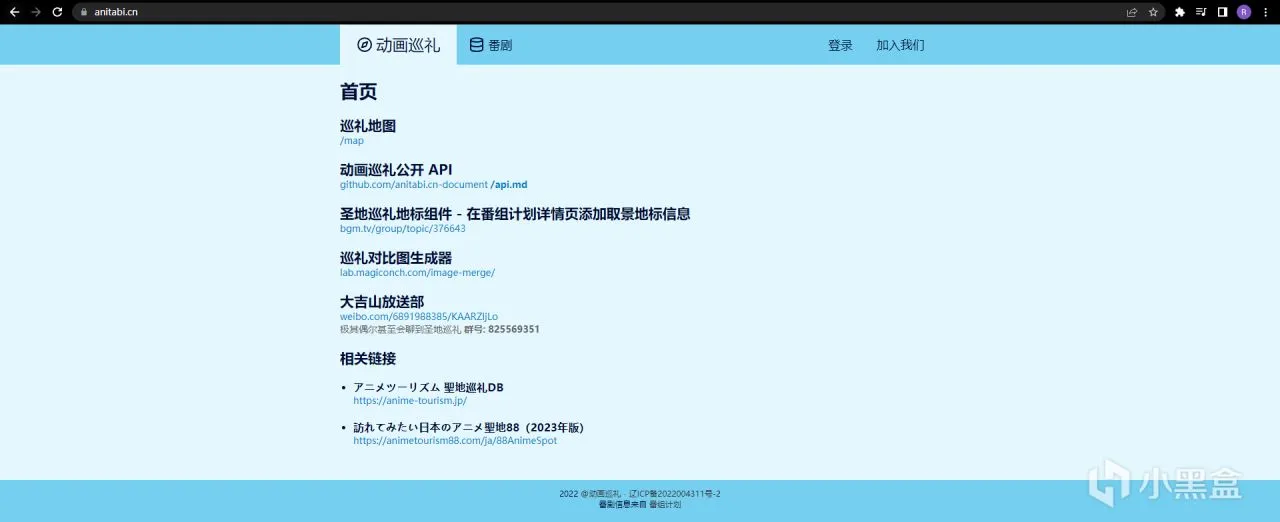Reload the page with the refresh icon
1280x522 pixels.
coord(57,12)
